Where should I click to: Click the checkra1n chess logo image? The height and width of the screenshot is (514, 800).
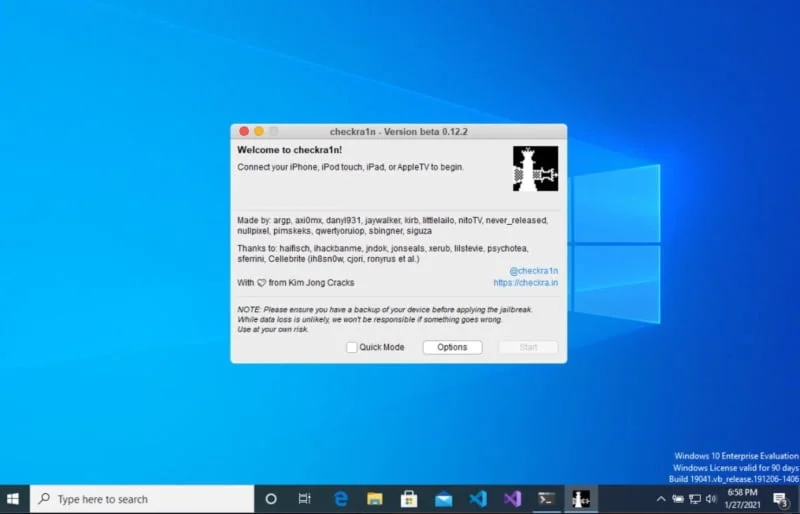click(x=535, y=168)
